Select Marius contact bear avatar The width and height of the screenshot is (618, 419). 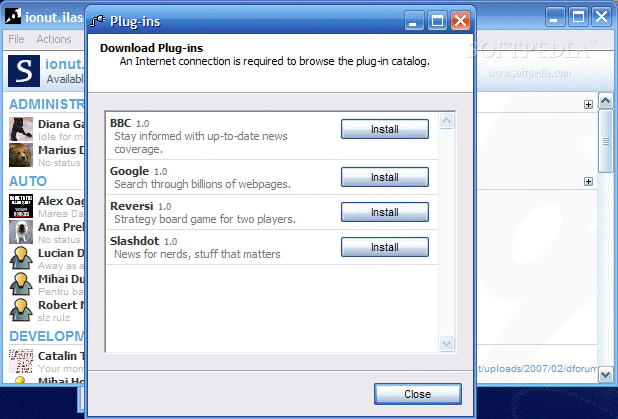point(21,155)
